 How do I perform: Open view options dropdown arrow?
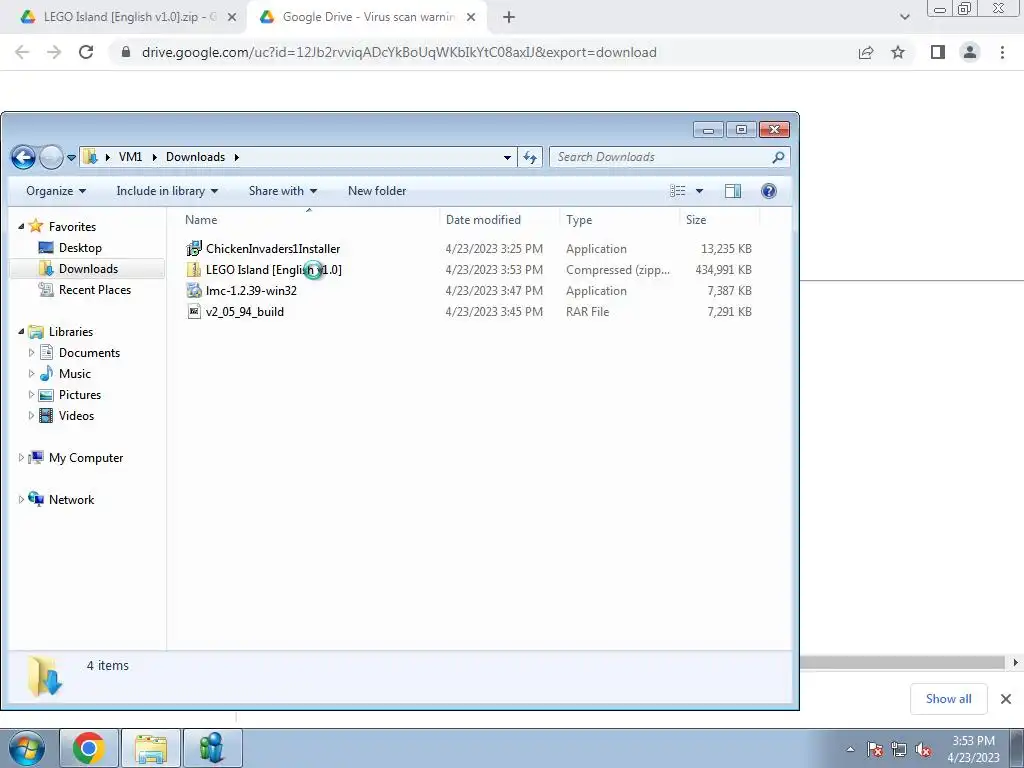[699, 191]
